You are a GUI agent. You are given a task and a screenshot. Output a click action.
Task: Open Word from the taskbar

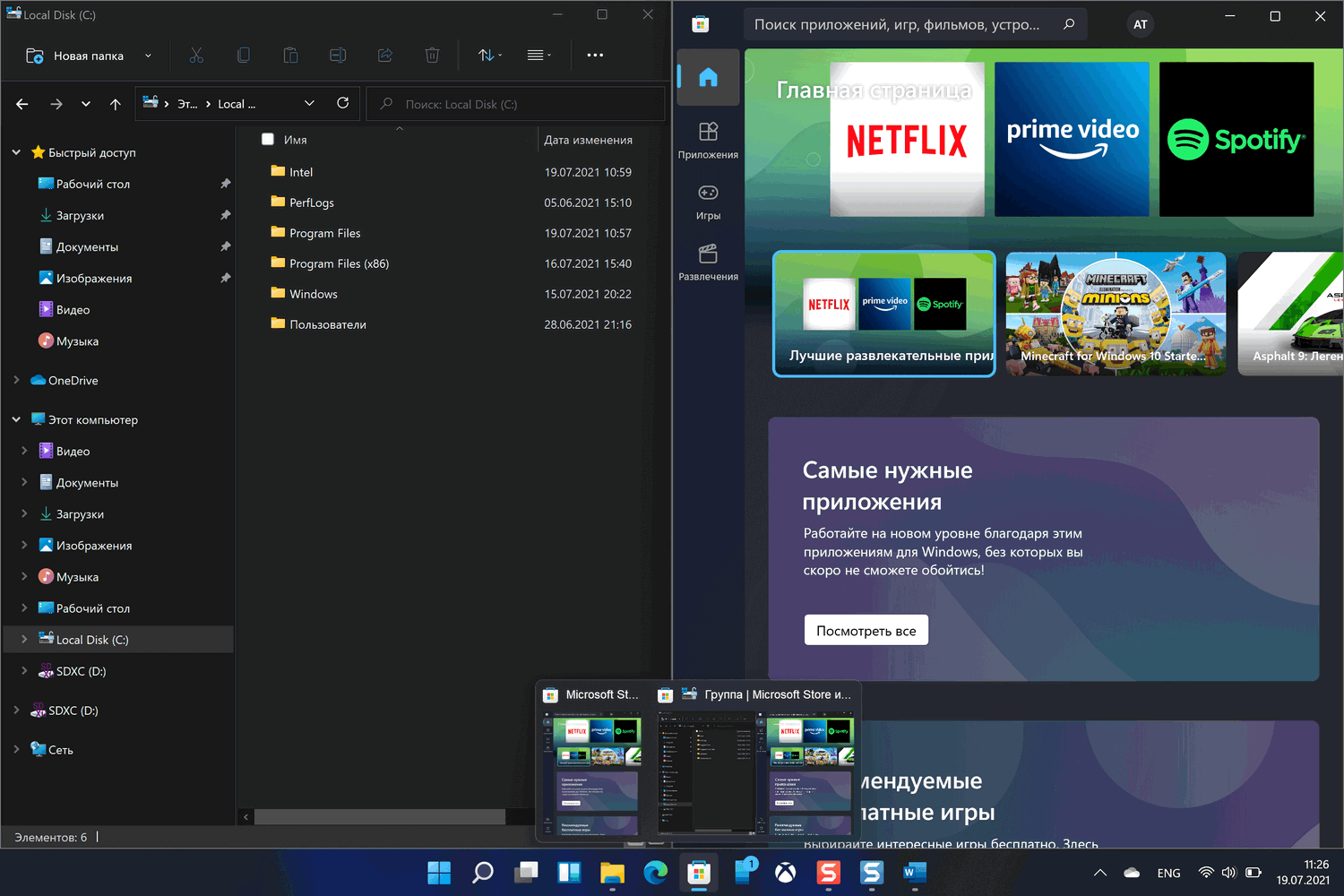coord(915,872)
